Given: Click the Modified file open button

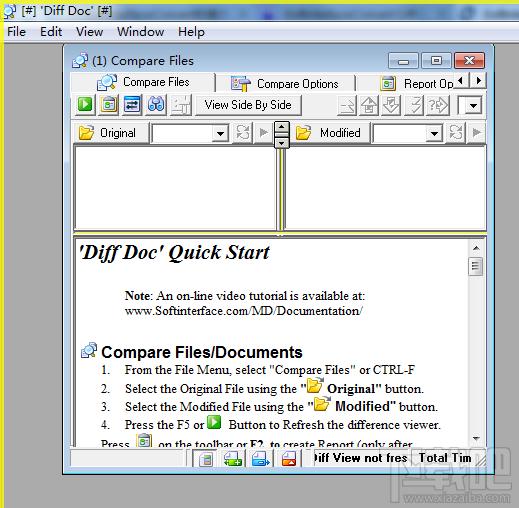Looking at the screenshot, I should coord(331,133).
